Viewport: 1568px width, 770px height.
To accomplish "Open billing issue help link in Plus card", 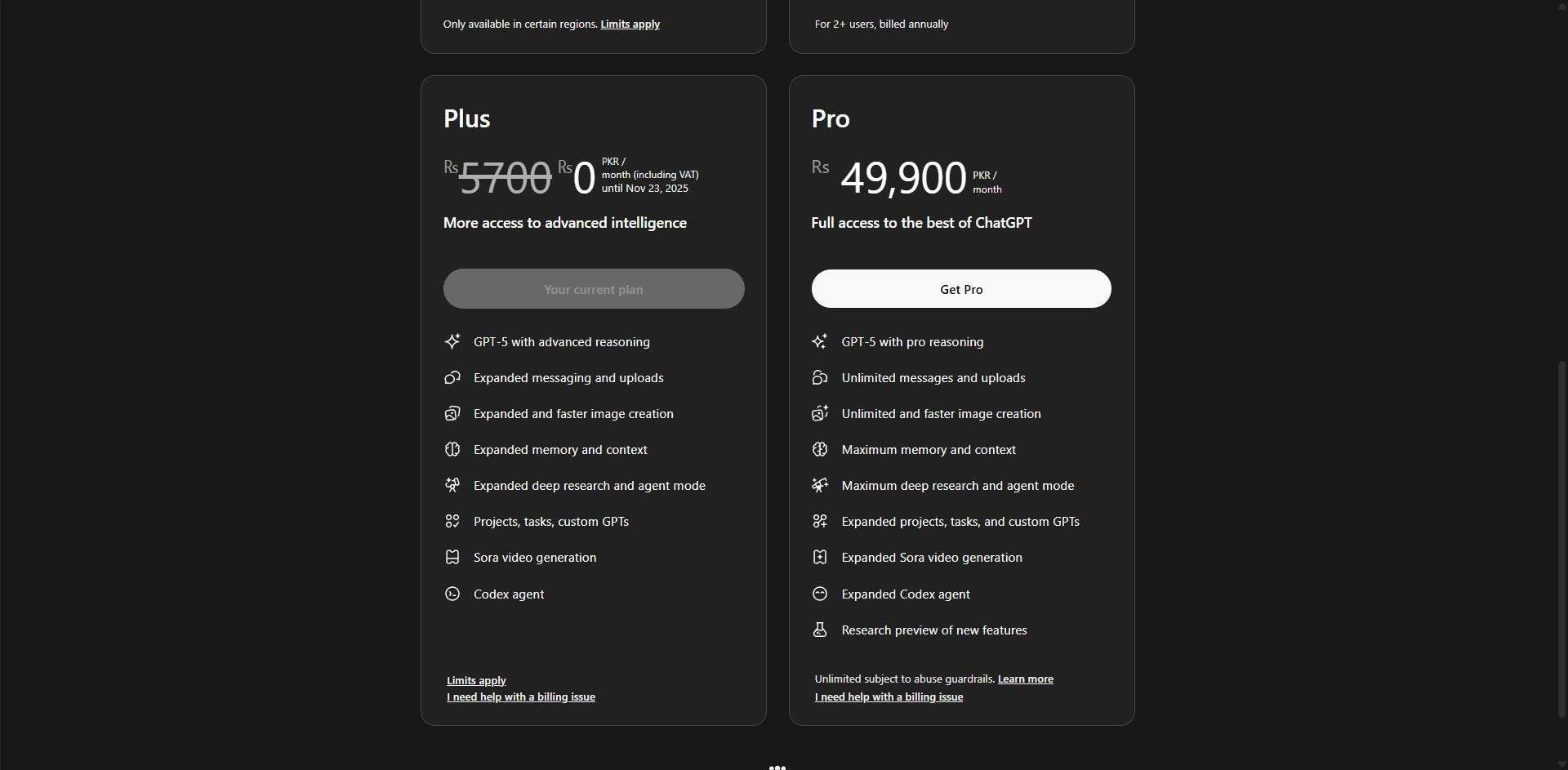I will 521,697.
